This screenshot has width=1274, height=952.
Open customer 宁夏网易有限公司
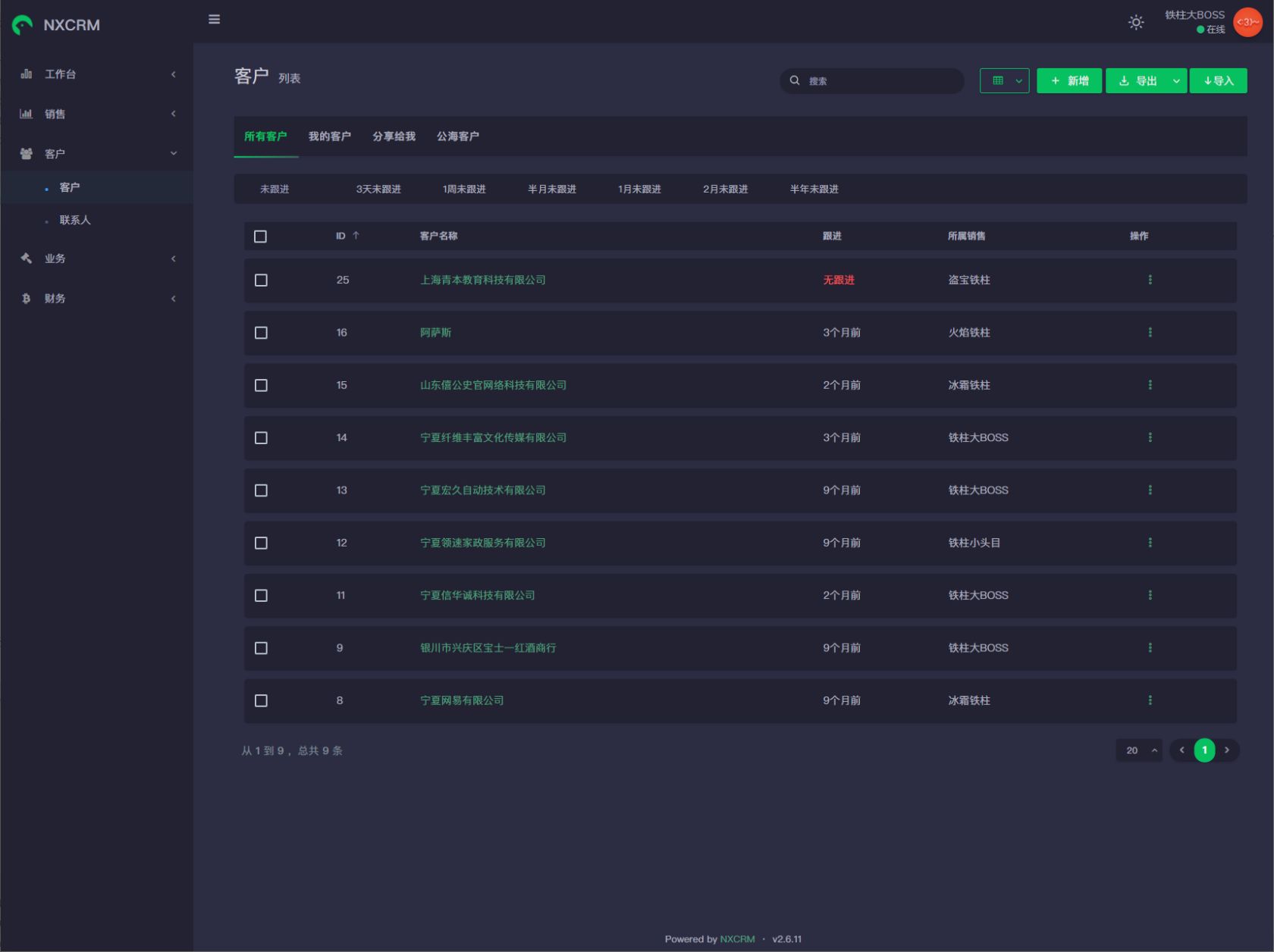pos(462,700)
